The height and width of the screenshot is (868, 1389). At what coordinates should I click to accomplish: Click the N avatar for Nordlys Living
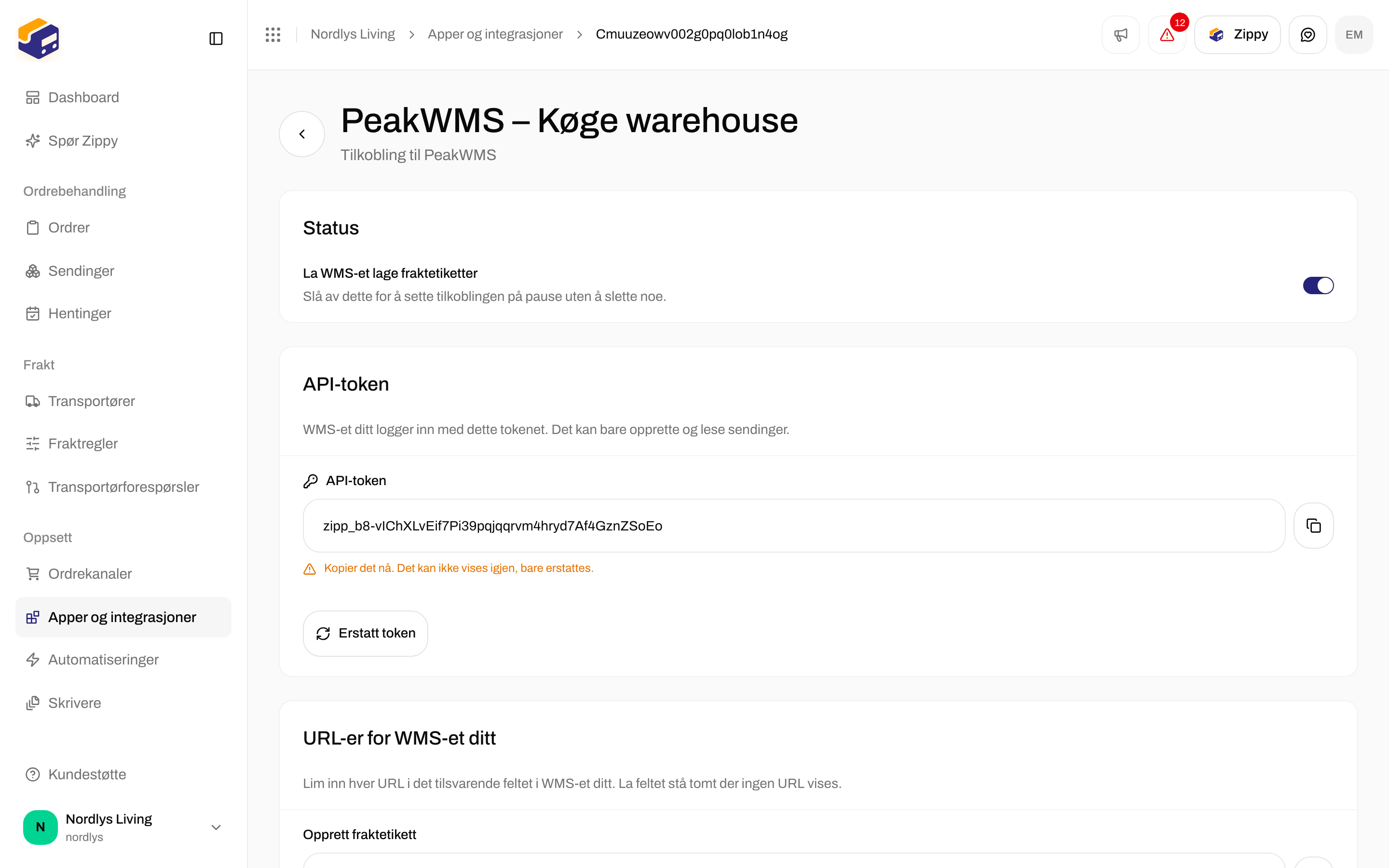pos(40,827)
